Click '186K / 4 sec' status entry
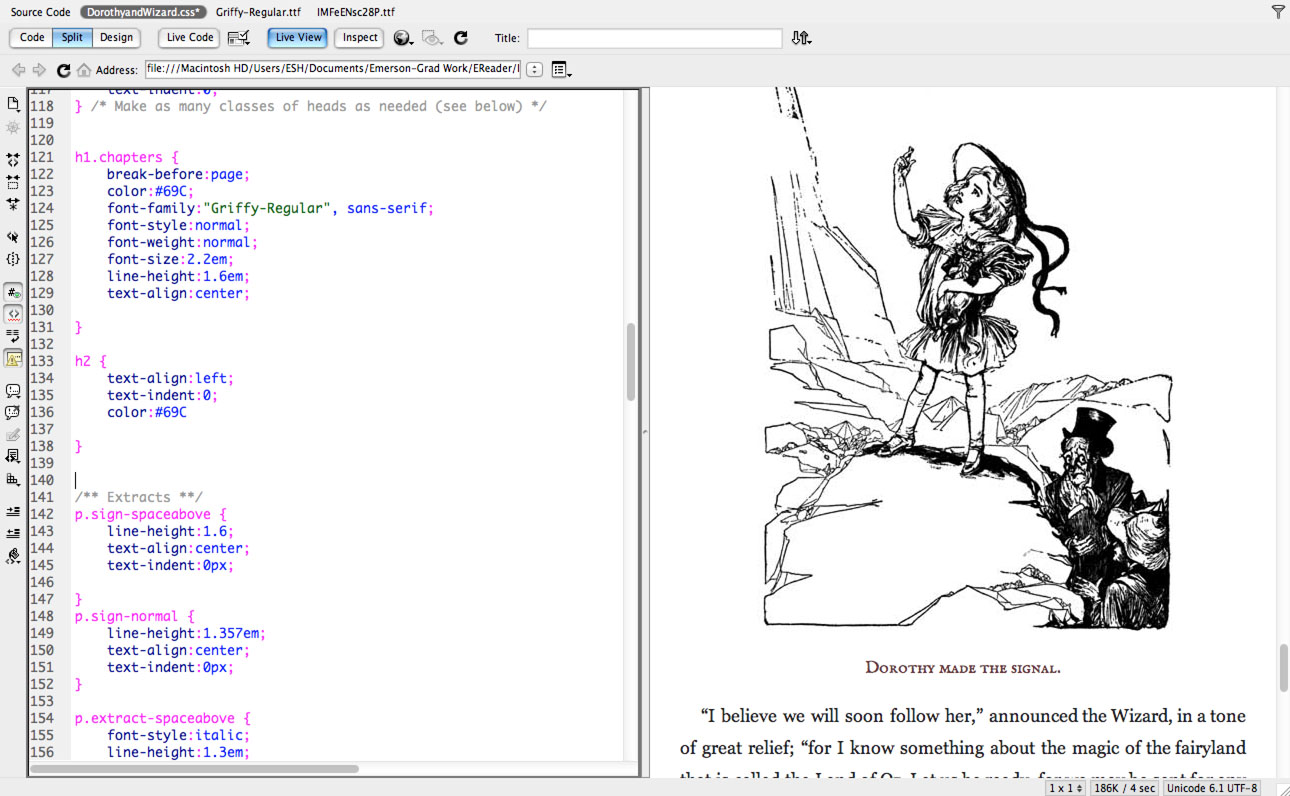Screen dimensions: 1290x796 [1125, 788]
